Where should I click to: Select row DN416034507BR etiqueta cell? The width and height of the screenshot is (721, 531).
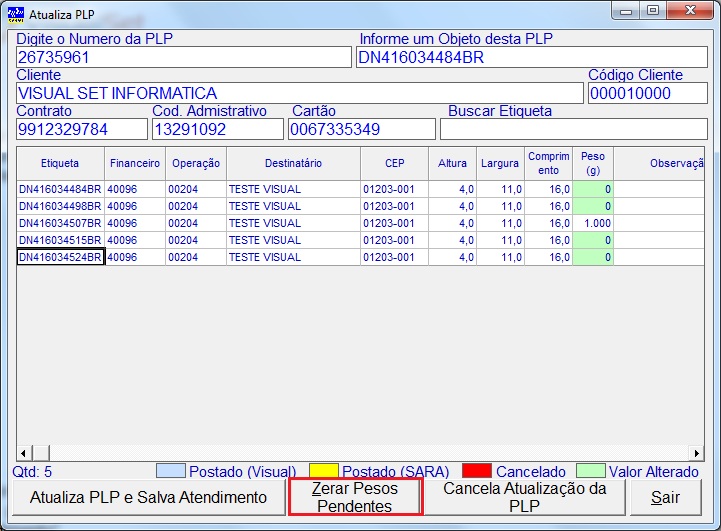pyautogui.click(x=60, y=223)
